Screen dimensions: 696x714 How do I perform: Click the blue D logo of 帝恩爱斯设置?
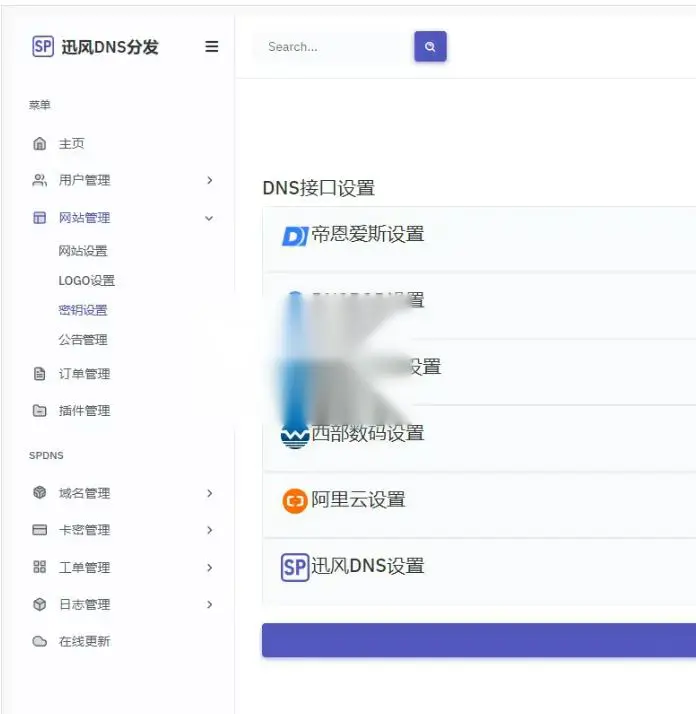[x=295, y=236]
